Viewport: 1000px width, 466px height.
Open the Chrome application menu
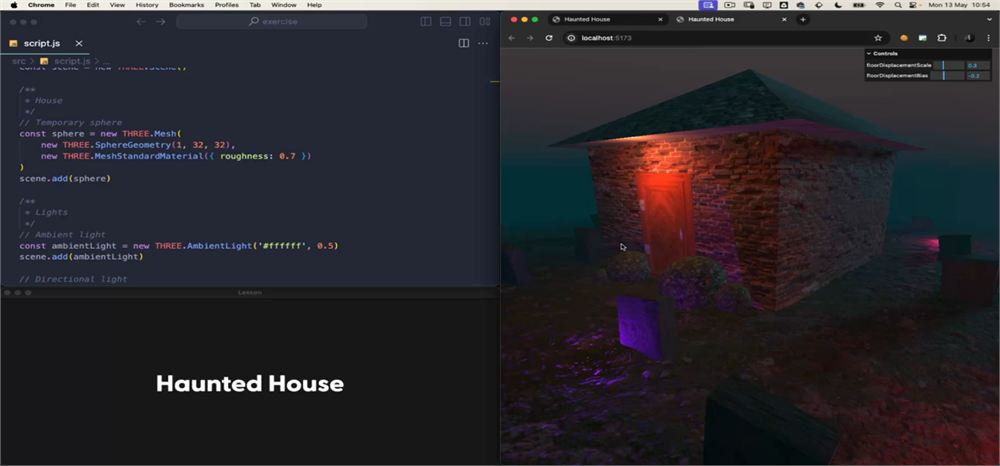click(x=41, y=4)
